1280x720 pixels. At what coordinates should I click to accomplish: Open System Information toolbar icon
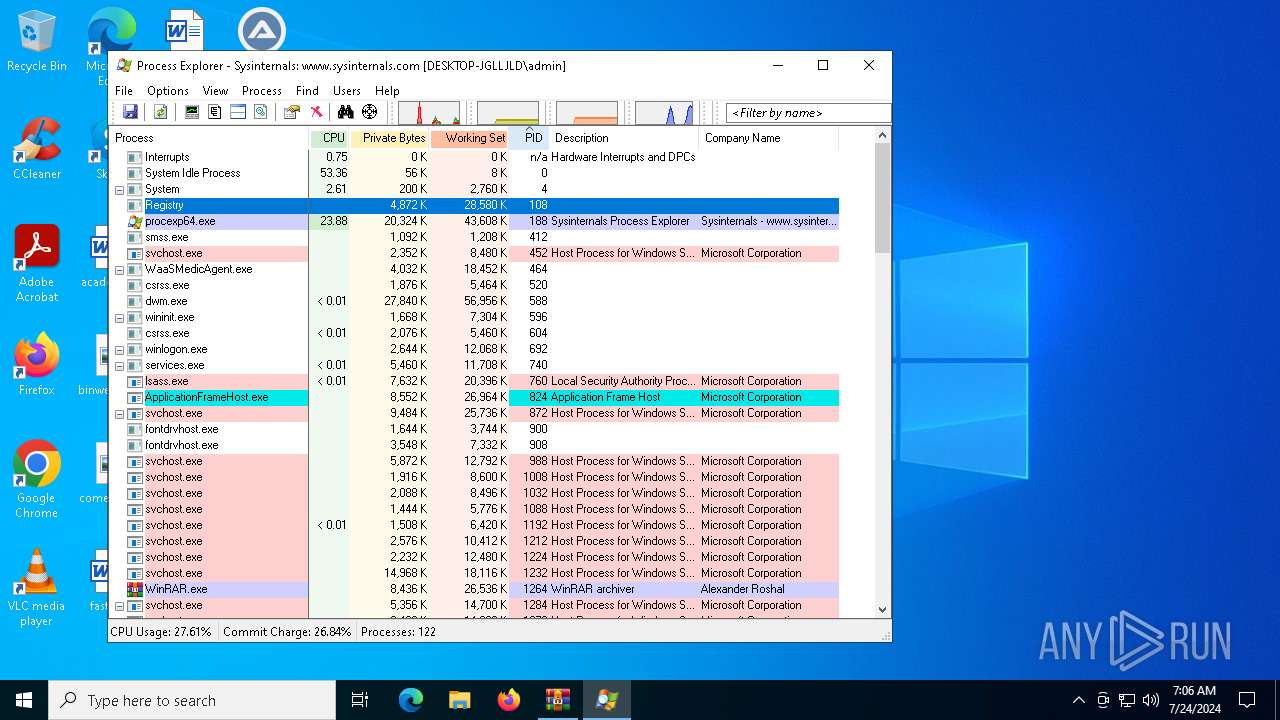191,112
